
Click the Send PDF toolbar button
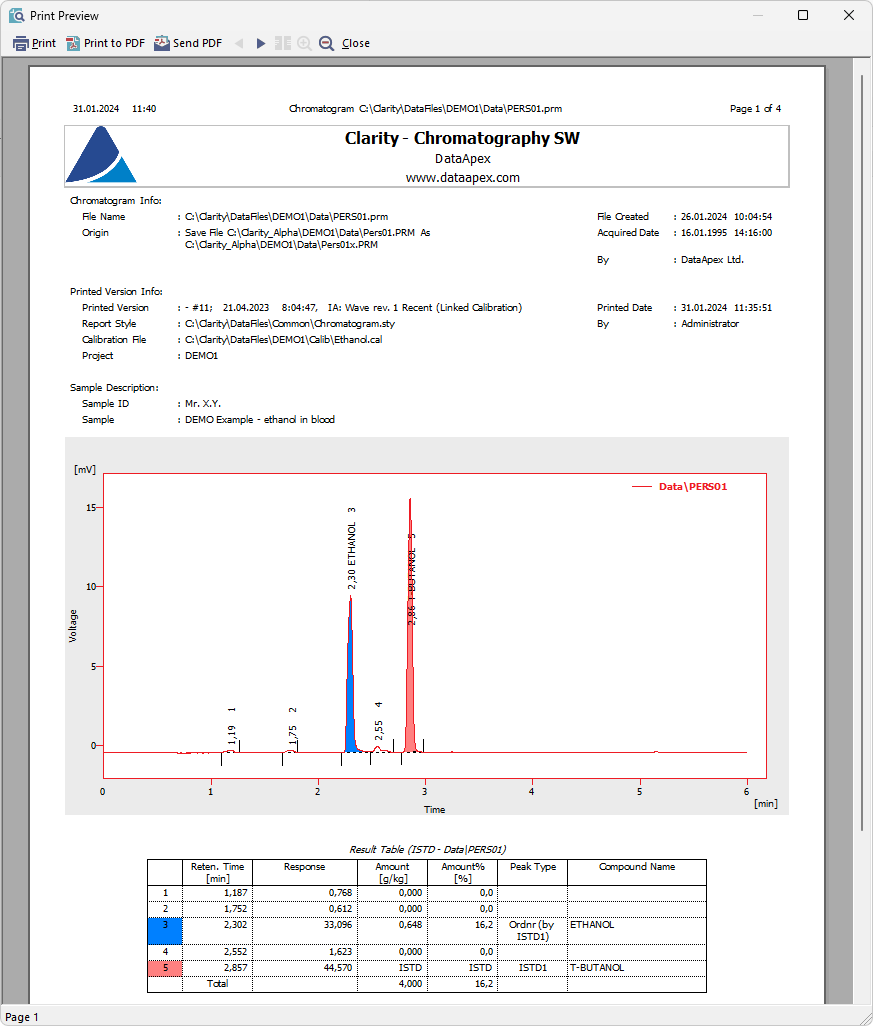[x=188, y=43]
